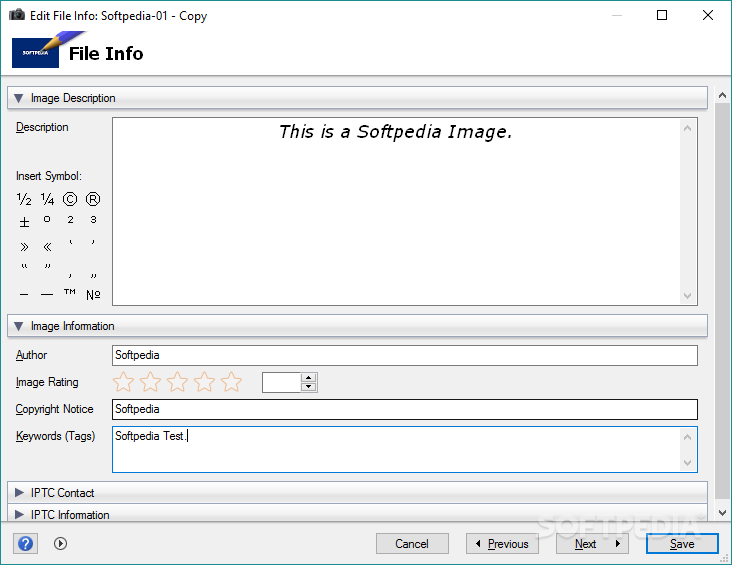This screenshot has width=732, height=565.
Task: Insert the degree ° symbol
Action: pyautogui.click(x=47, y=219)
